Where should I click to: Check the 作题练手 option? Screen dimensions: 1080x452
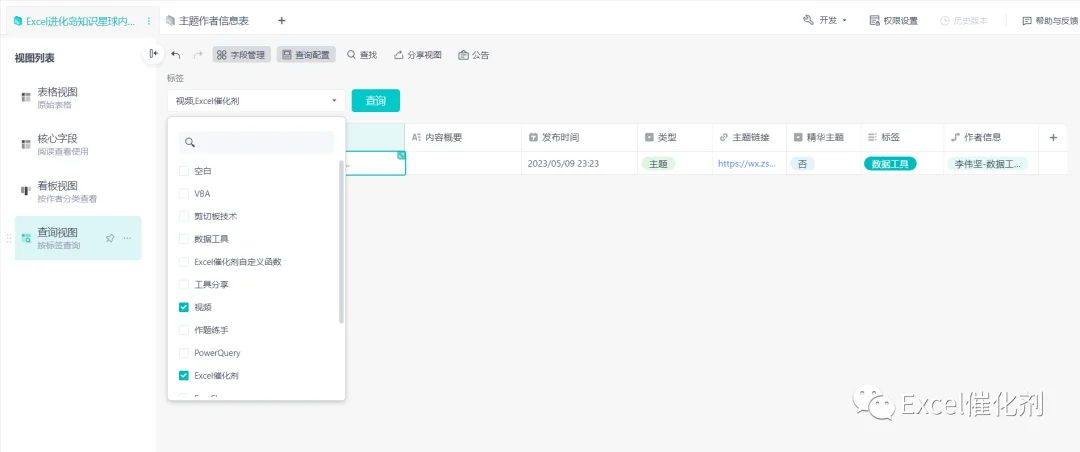184,330
